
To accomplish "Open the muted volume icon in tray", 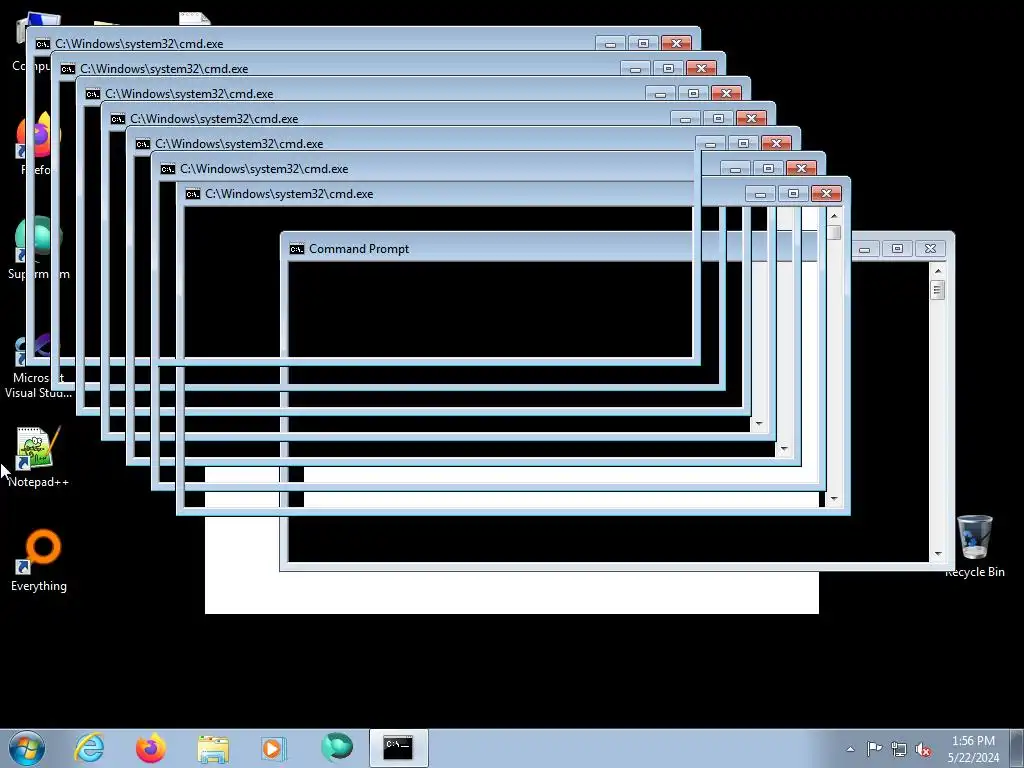I will click(x=923, y=749).
